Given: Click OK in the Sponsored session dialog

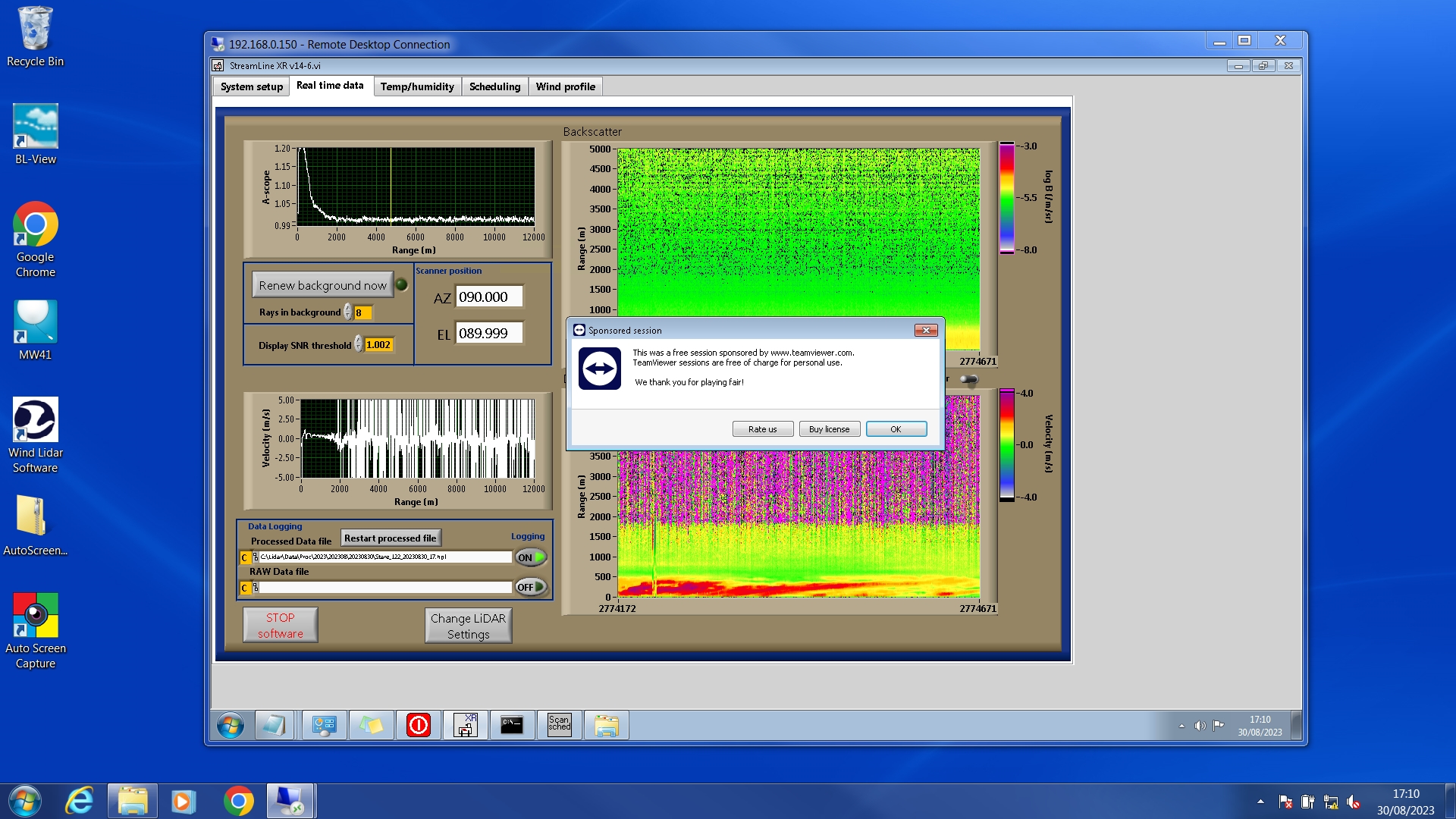Looking at the screenshot, I should tap(896, 429).
